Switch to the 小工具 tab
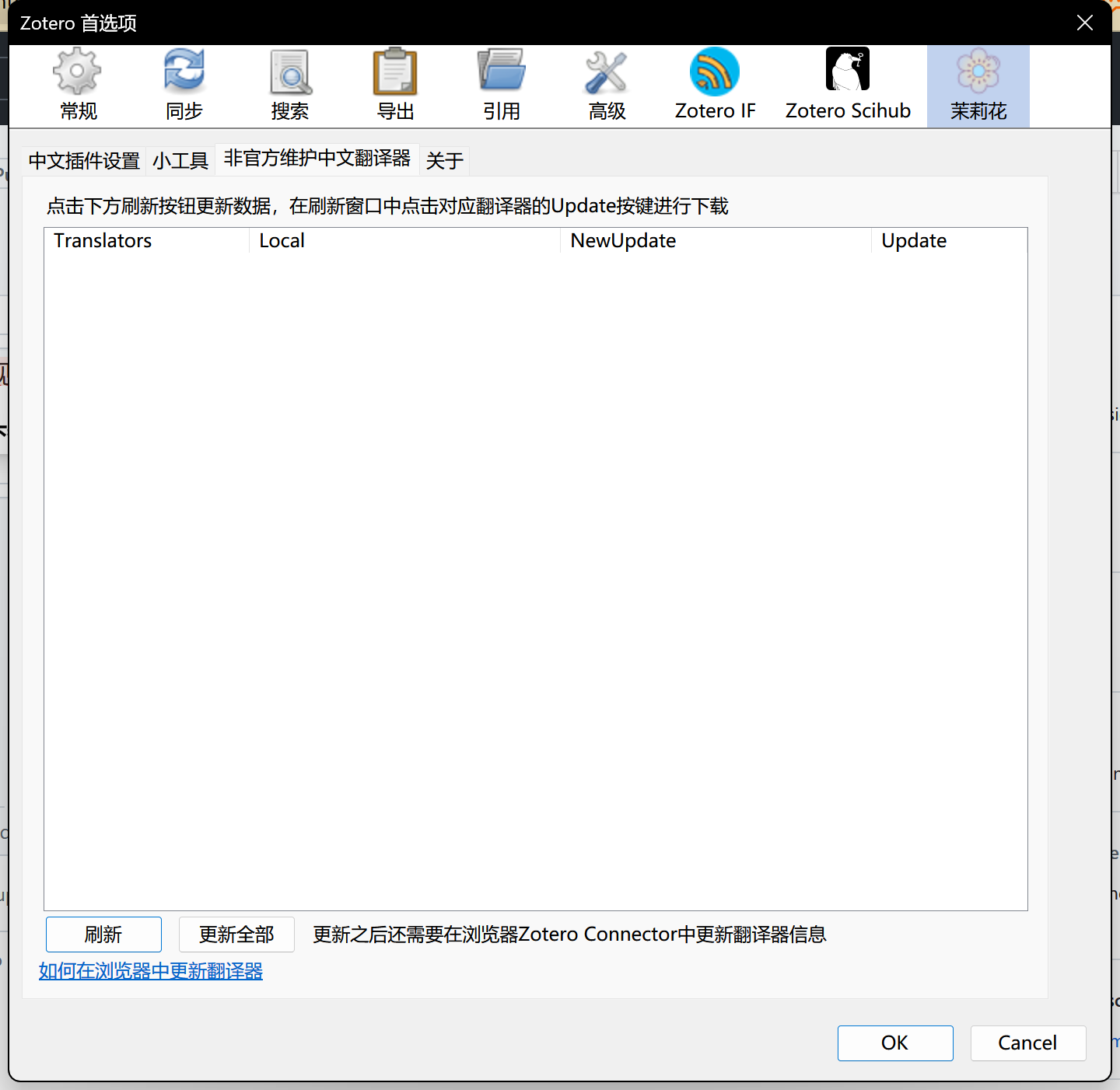Image resolution: width=1120 pixels, height=1090 pixels. 180,161
